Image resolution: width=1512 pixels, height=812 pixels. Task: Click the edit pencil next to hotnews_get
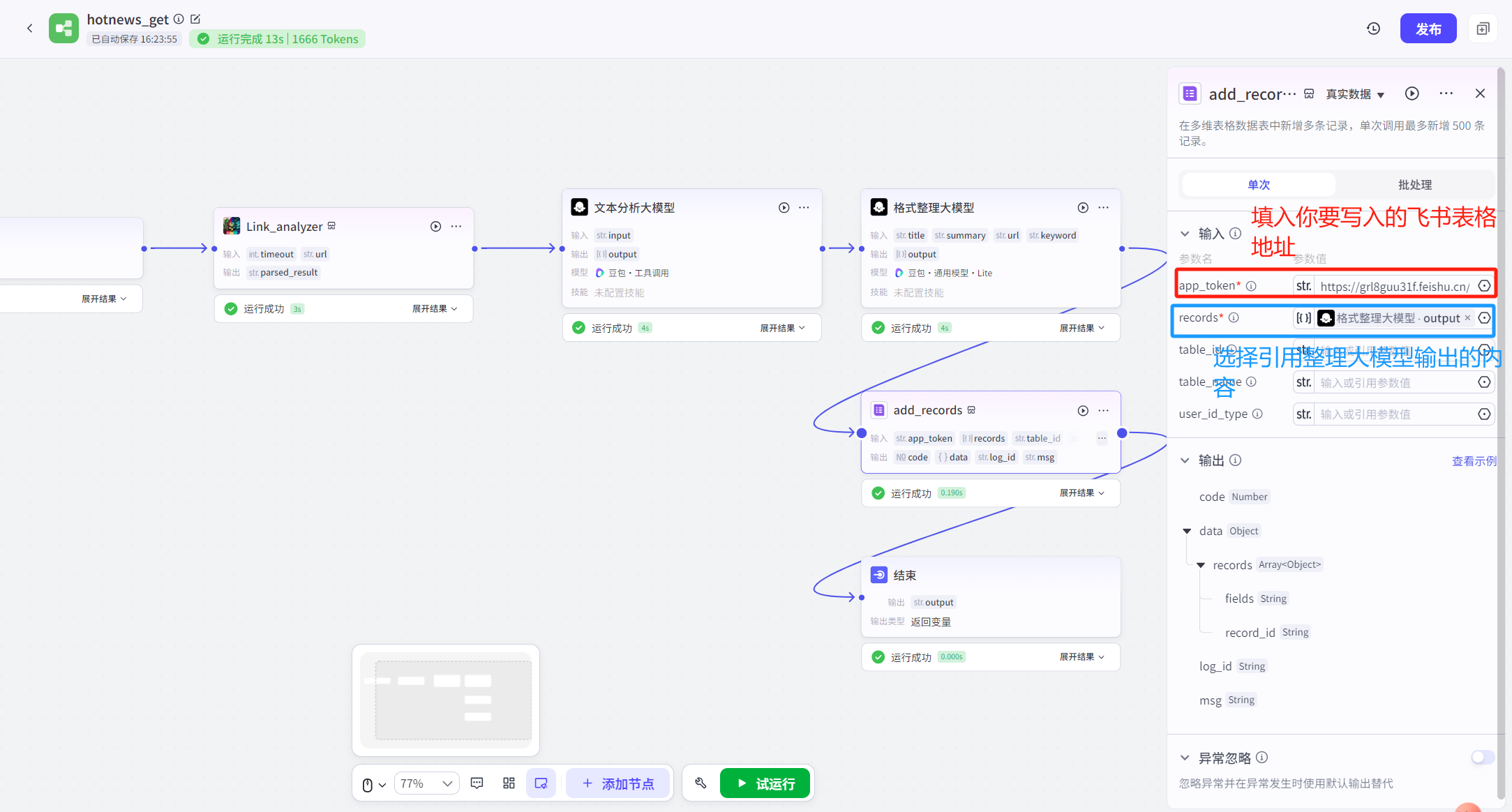coord(196,20)
